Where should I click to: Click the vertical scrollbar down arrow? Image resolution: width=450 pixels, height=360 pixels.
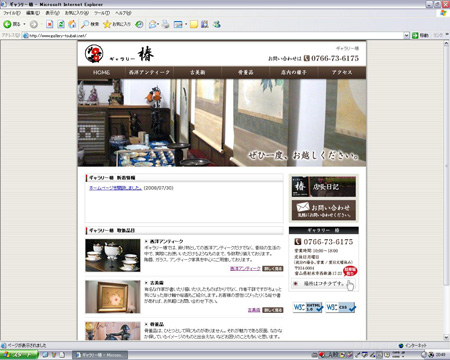coord(446,337)
